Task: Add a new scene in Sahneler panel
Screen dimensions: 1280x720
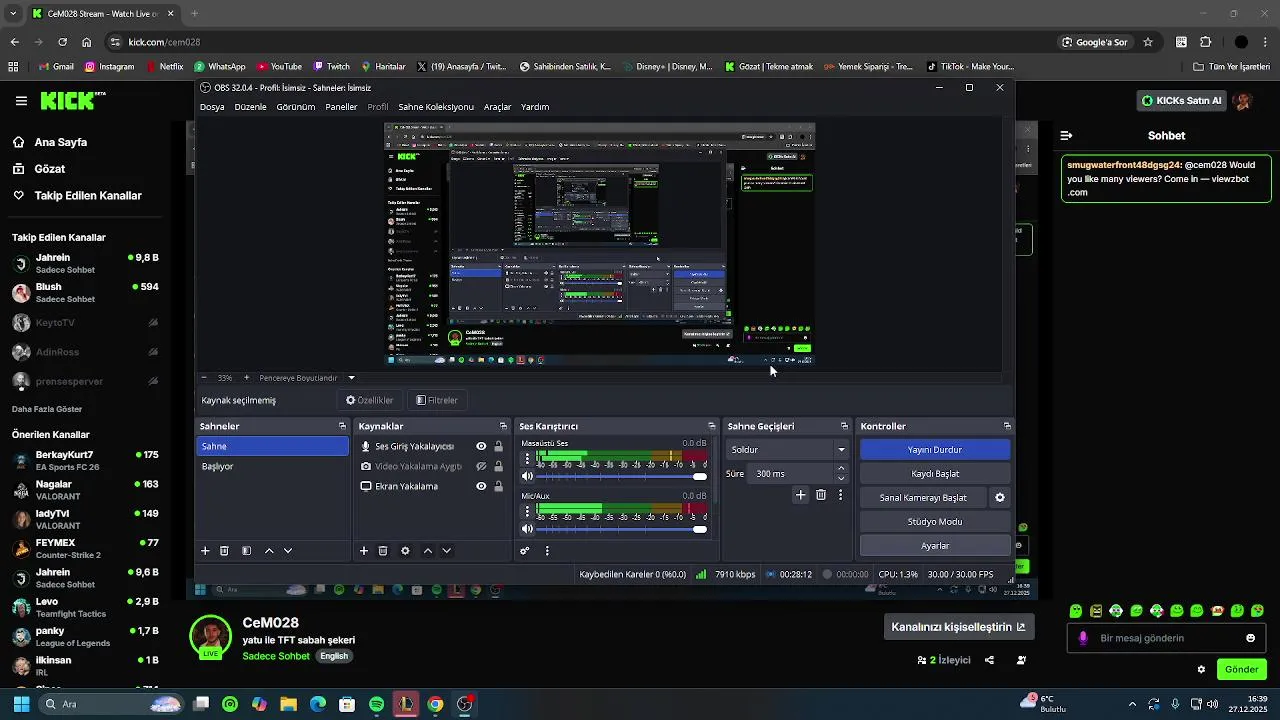Action: click(x=205, y=551)
